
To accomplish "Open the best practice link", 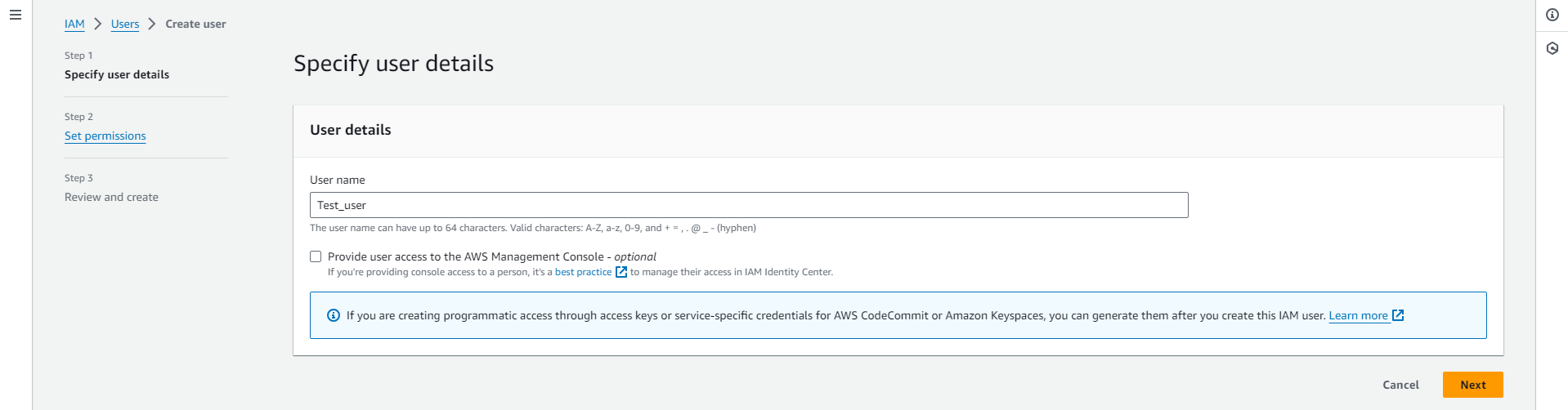I will coord(583,272).
